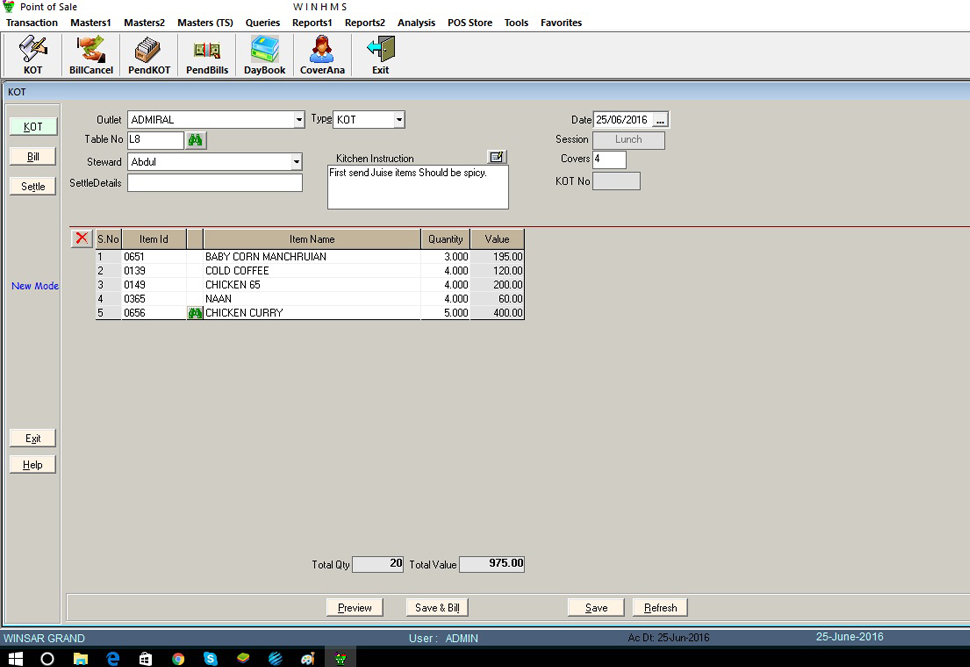970x667 pixels.
Task: Click the sidebar Exit button
Action: pyautogui.click(x=33, y=438)
